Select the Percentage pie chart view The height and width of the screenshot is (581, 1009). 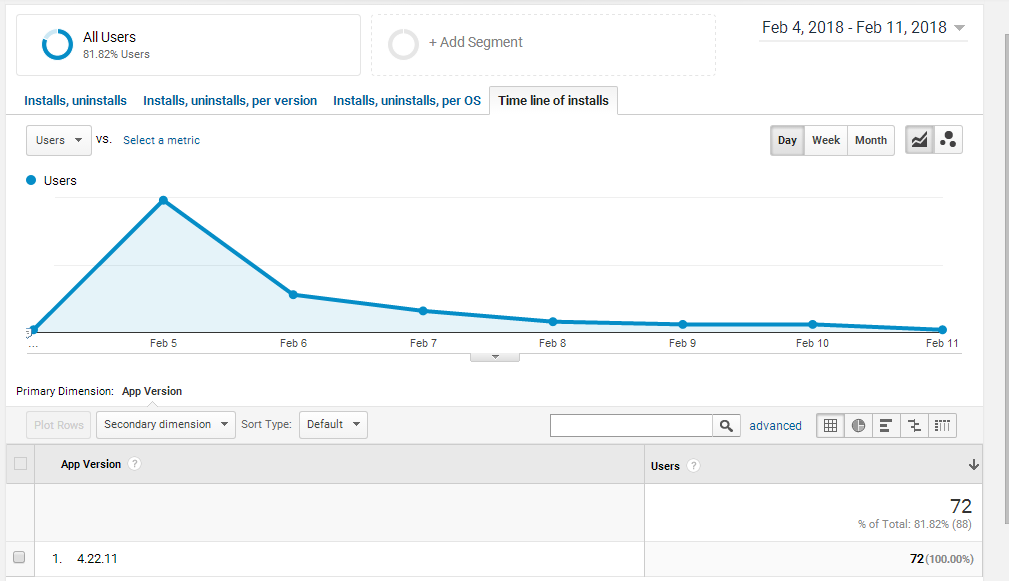[x=858, y=425]
